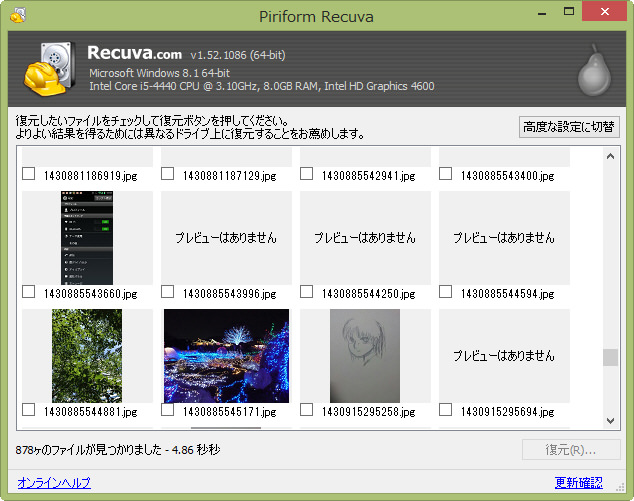Check the box for 1430881186919.jpg
The height and width of the screenshot is (501, 634).
28,174
